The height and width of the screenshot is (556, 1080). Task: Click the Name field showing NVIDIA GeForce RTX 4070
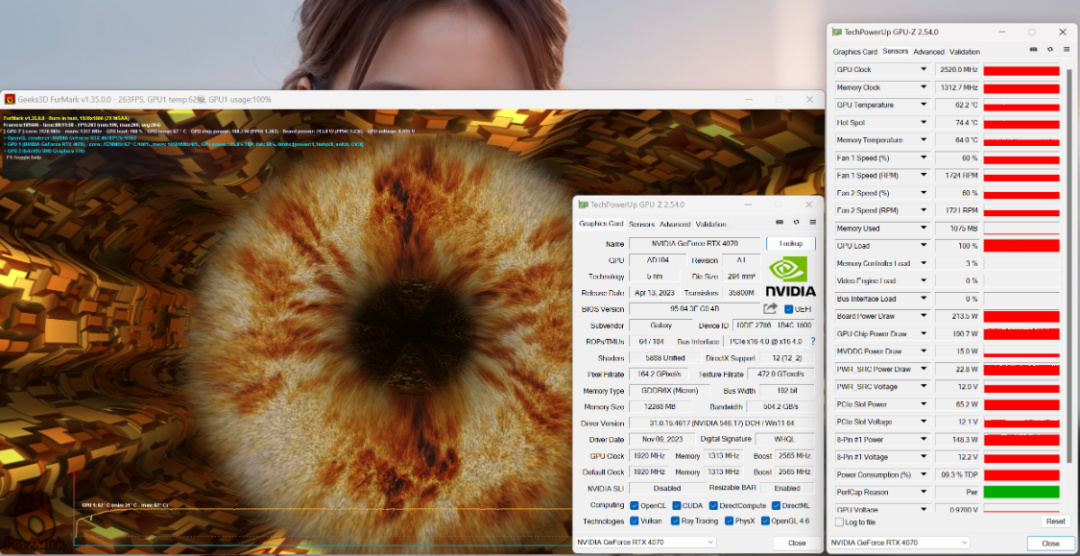pyautogui.click(x=694, y=244)
